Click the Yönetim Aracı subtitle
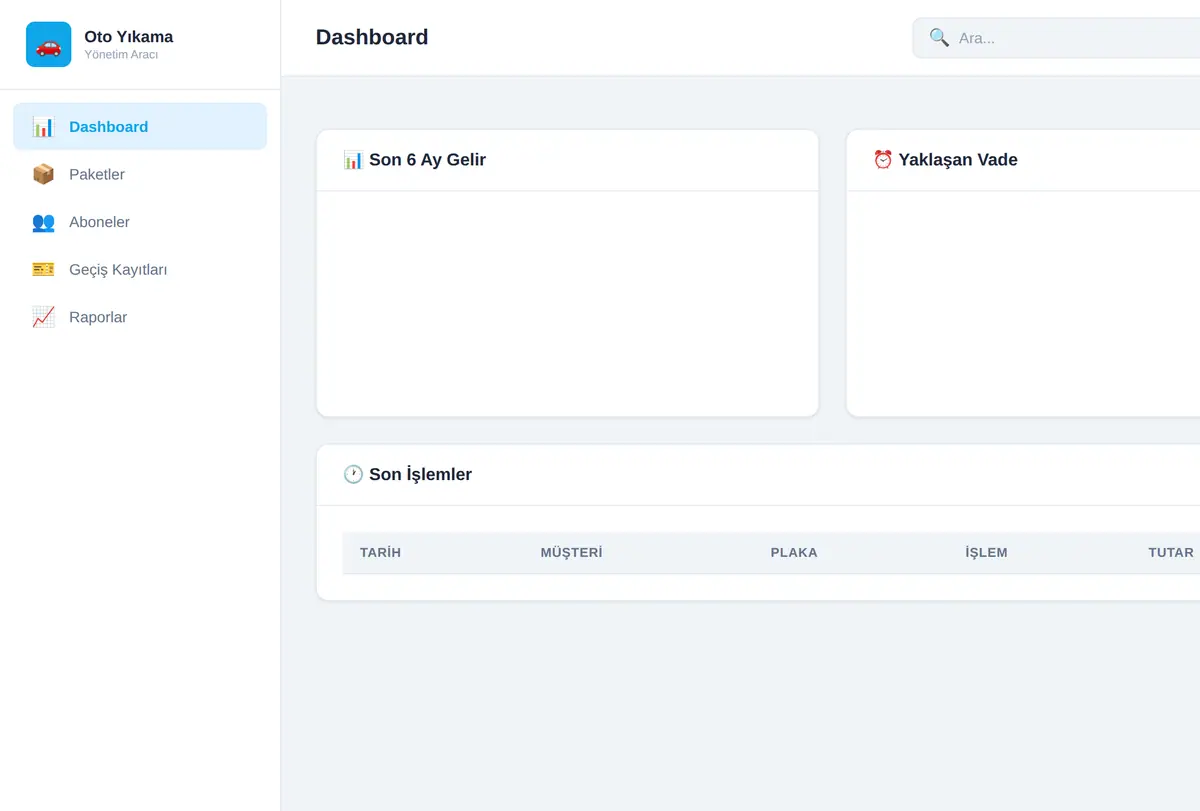1200x811 pixels. point(121,55)
